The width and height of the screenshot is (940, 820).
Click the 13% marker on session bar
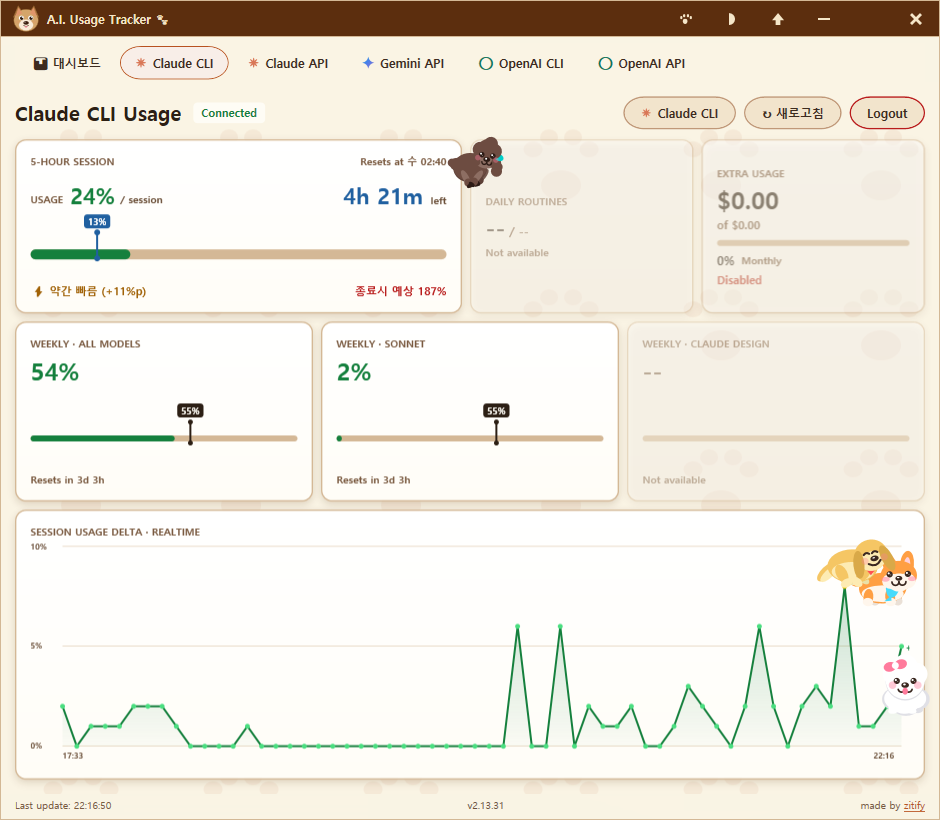point(97,222)
